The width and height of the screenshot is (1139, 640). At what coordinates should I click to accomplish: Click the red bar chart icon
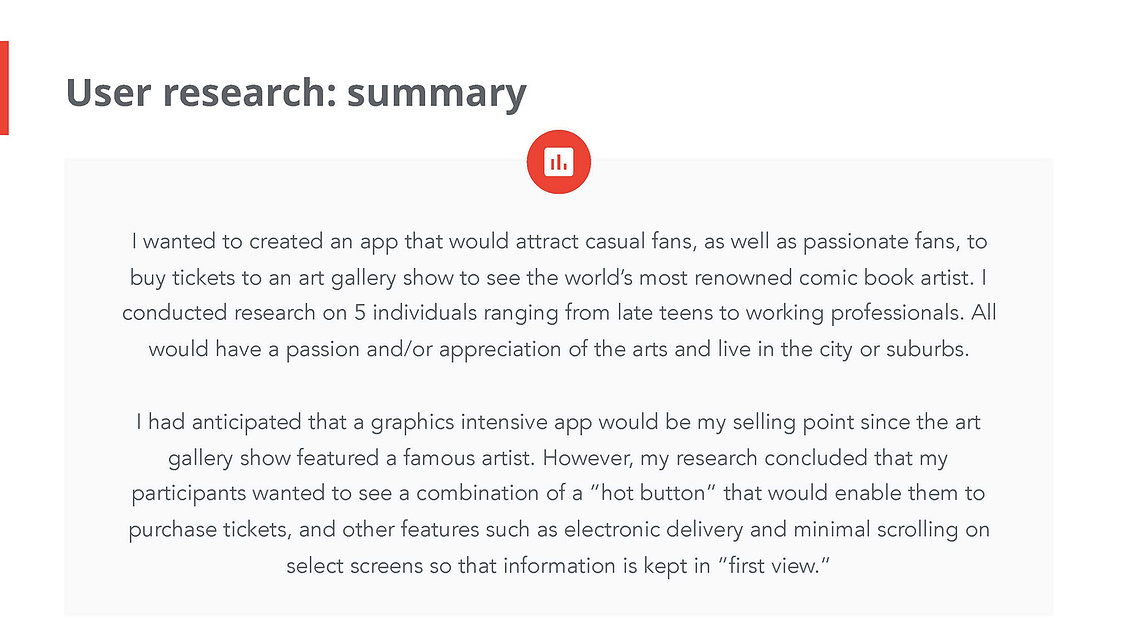tap(559, 162)
